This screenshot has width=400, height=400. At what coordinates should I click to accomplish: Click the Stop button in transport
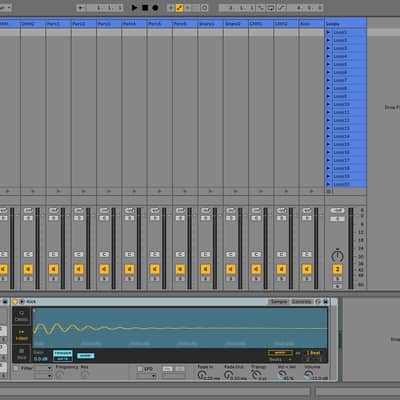coord(145,7)
